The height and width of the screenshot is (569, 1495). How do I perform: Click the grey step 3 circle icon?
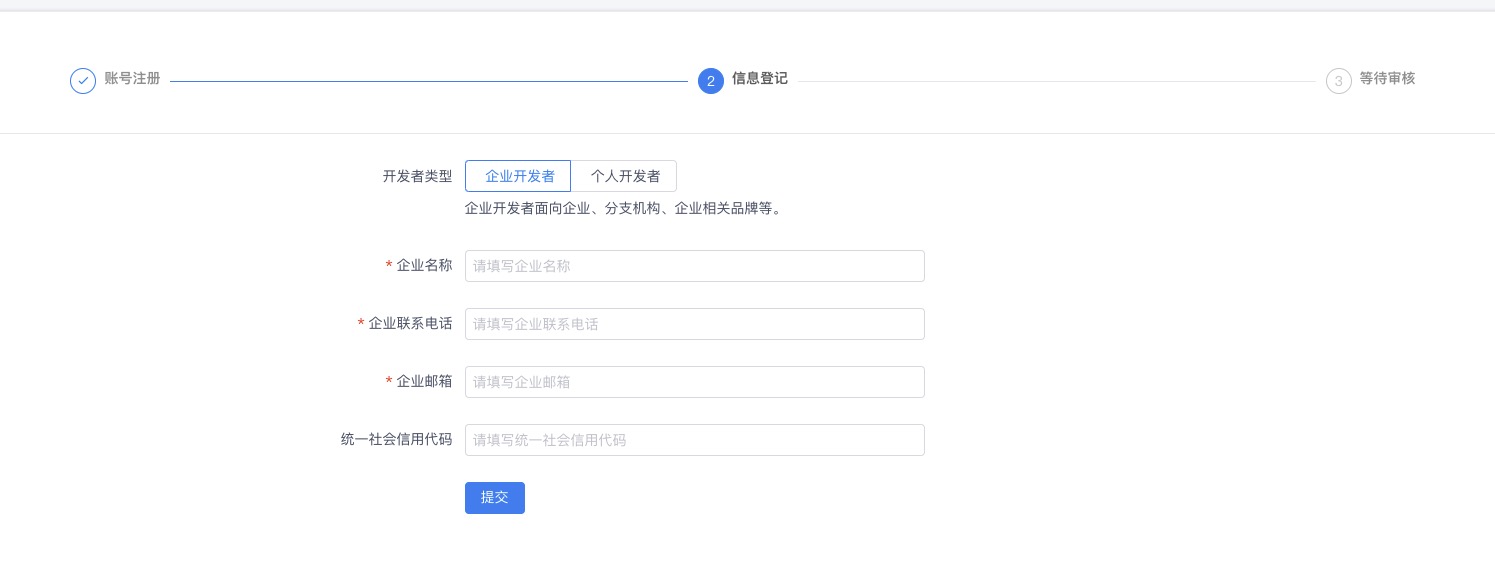(1339, 81)
